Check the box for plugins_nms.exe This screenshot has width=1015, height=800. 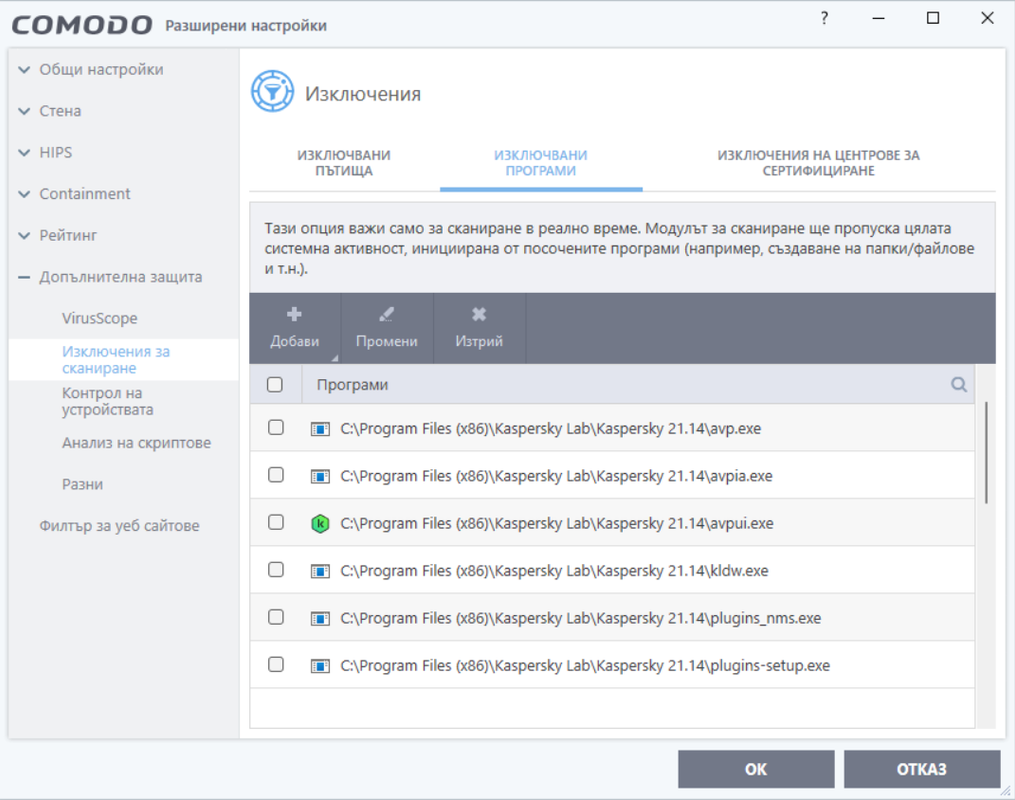click(x=276, y=617)
